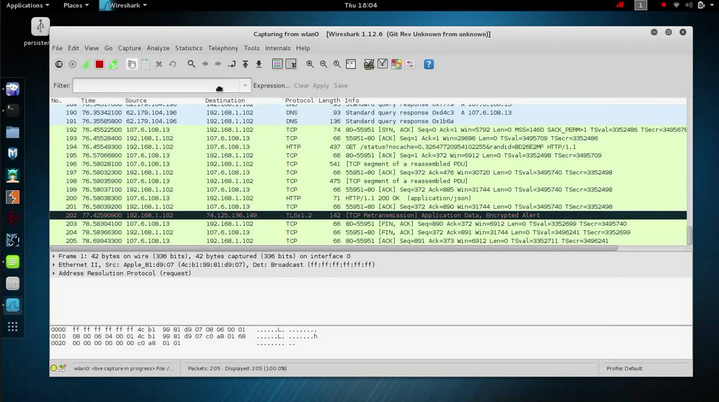Open the Places menu in top bar

click(x=76, y=6)
